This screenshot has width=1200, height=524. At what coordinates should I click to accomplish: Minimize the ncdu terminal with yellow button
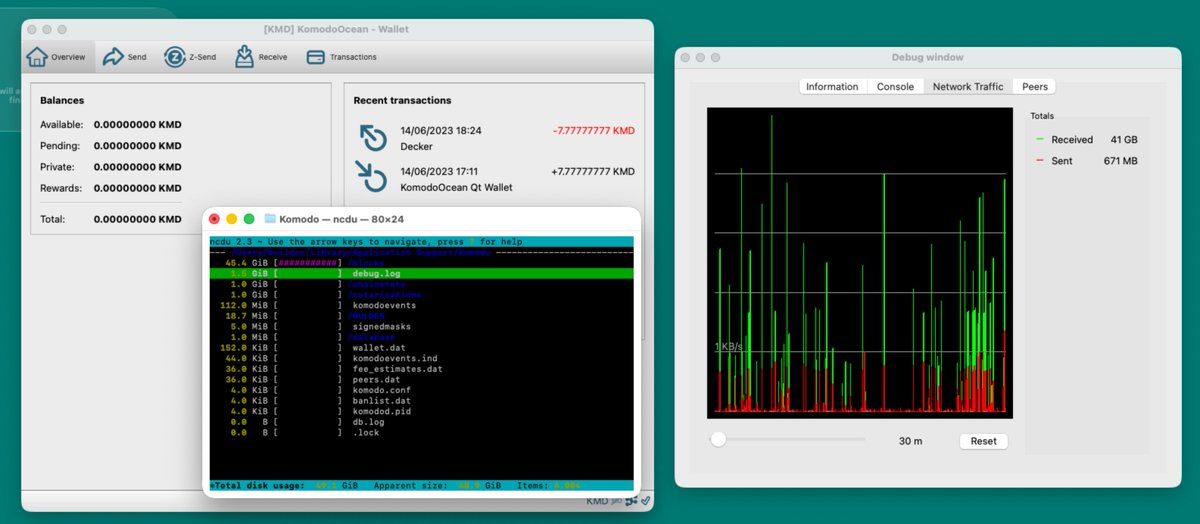[231, 218]
